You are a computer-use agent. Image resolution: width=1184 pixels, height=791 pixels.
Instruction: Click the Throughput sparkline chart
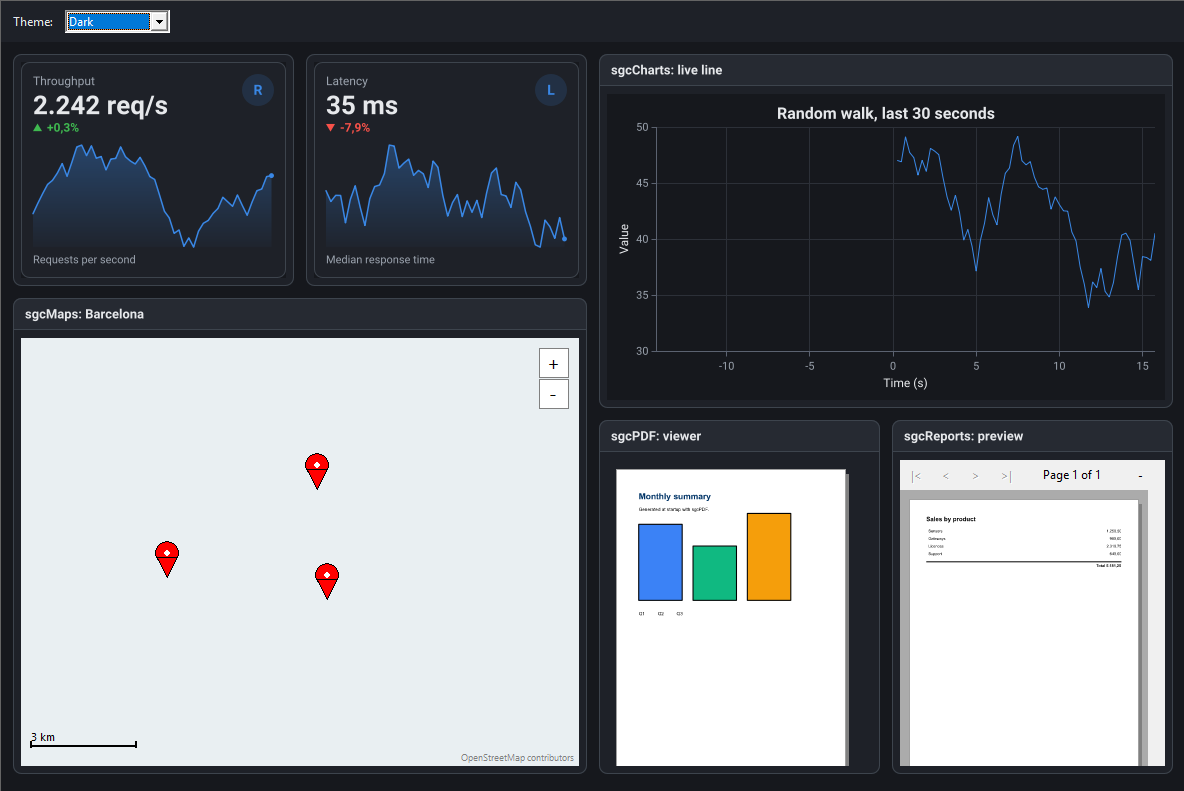point(153,195)
